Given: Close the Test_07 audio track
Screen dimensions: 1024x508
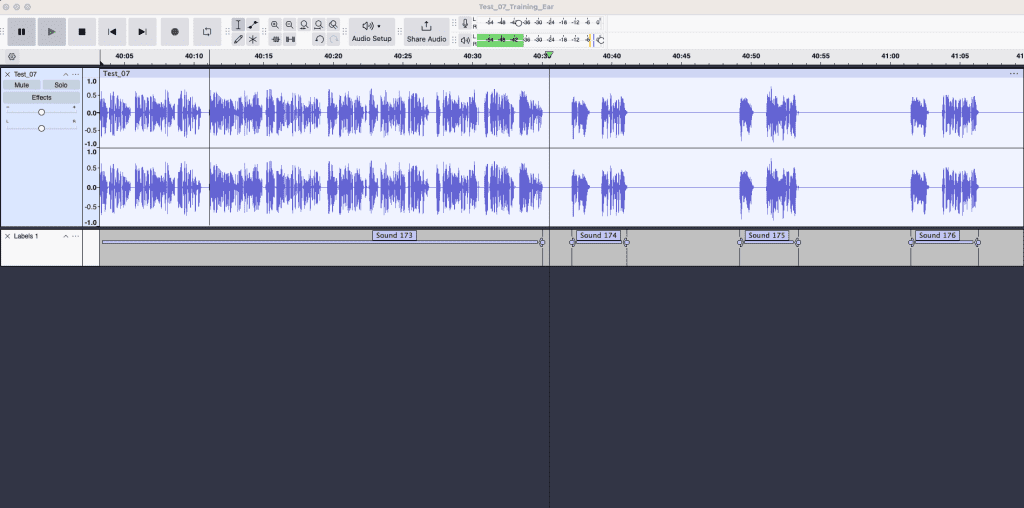Looking at the screenshot, I should [7, 74].
